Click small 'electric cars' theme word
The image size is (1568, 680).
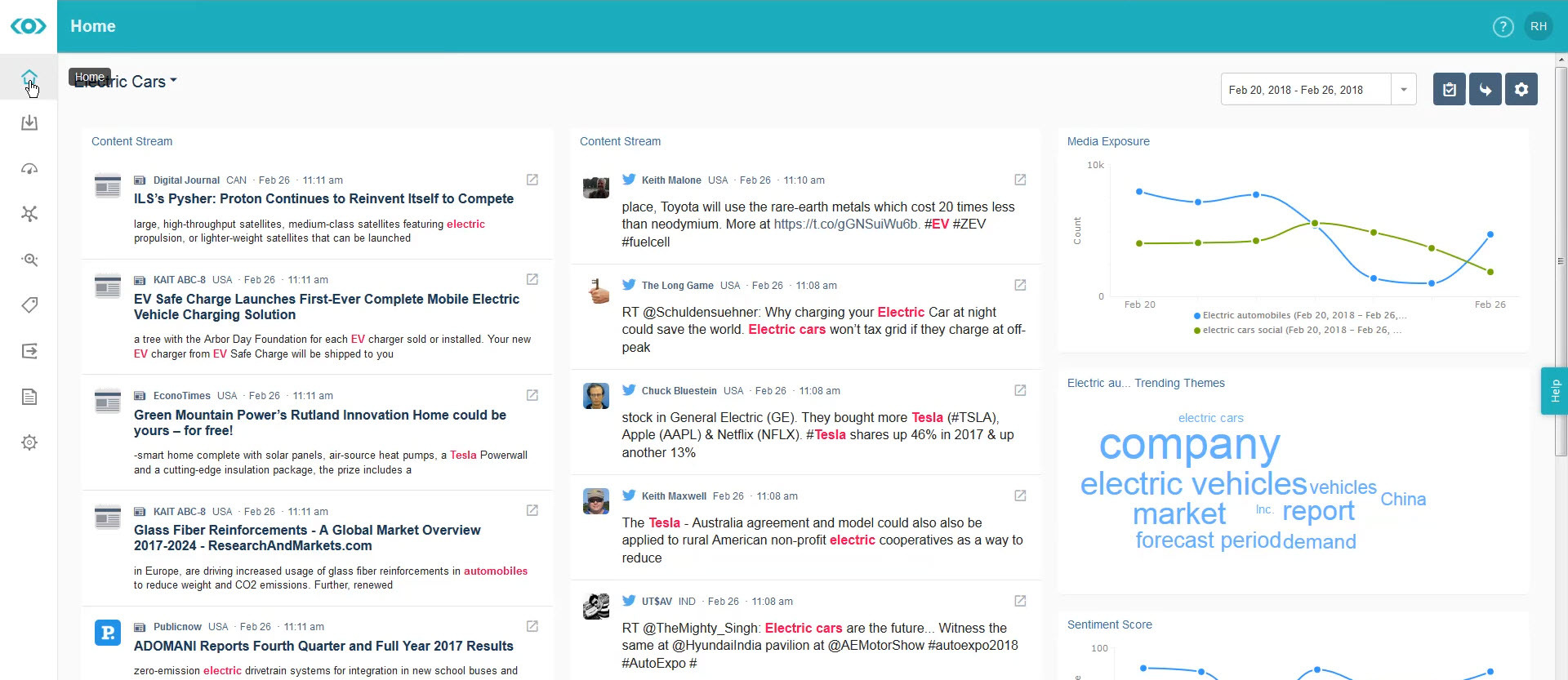click(1210, 418)
